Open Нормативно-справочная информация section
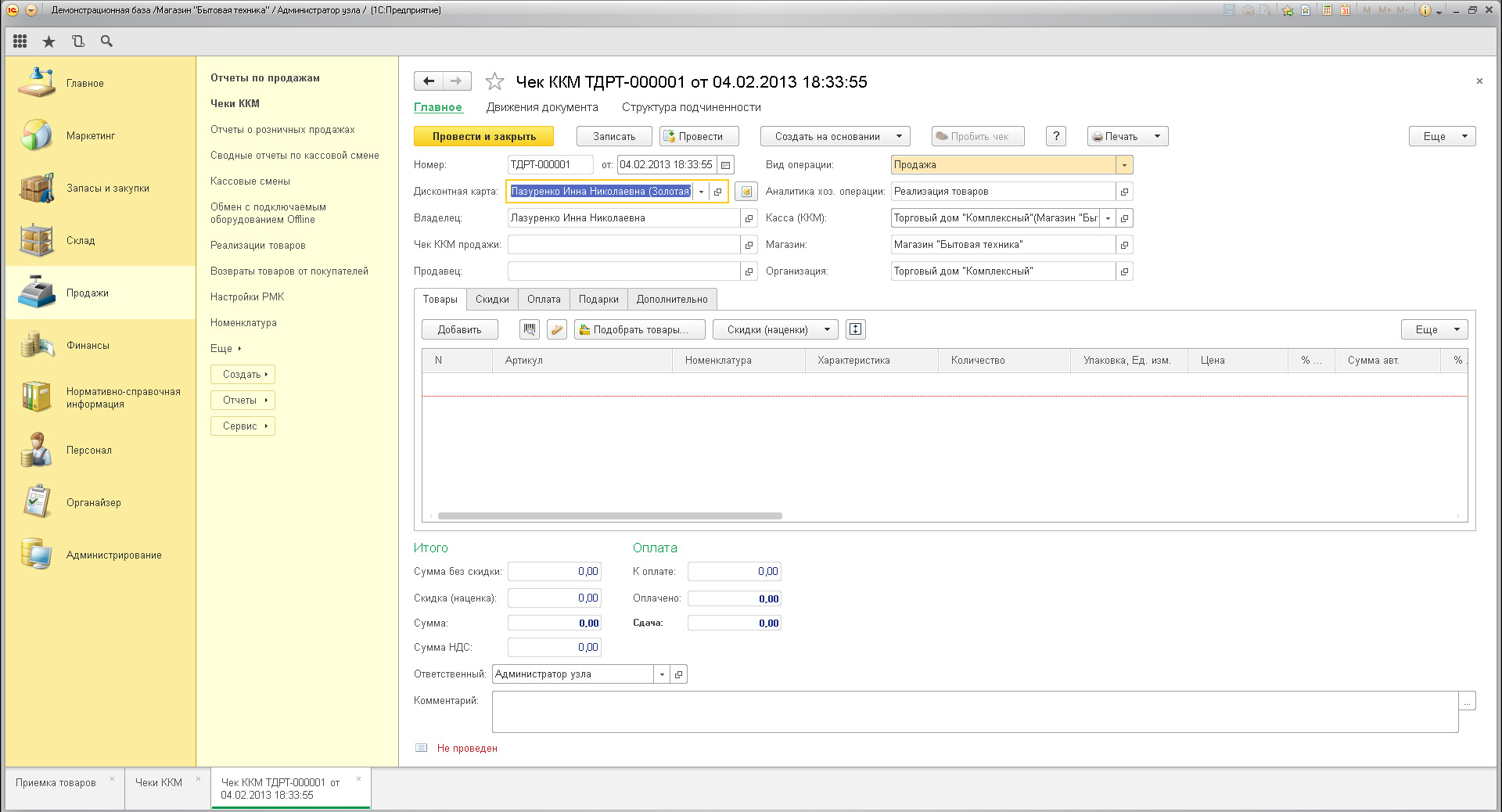The width and height of the screenshot is (1502, 812). [x=100, y=397]
